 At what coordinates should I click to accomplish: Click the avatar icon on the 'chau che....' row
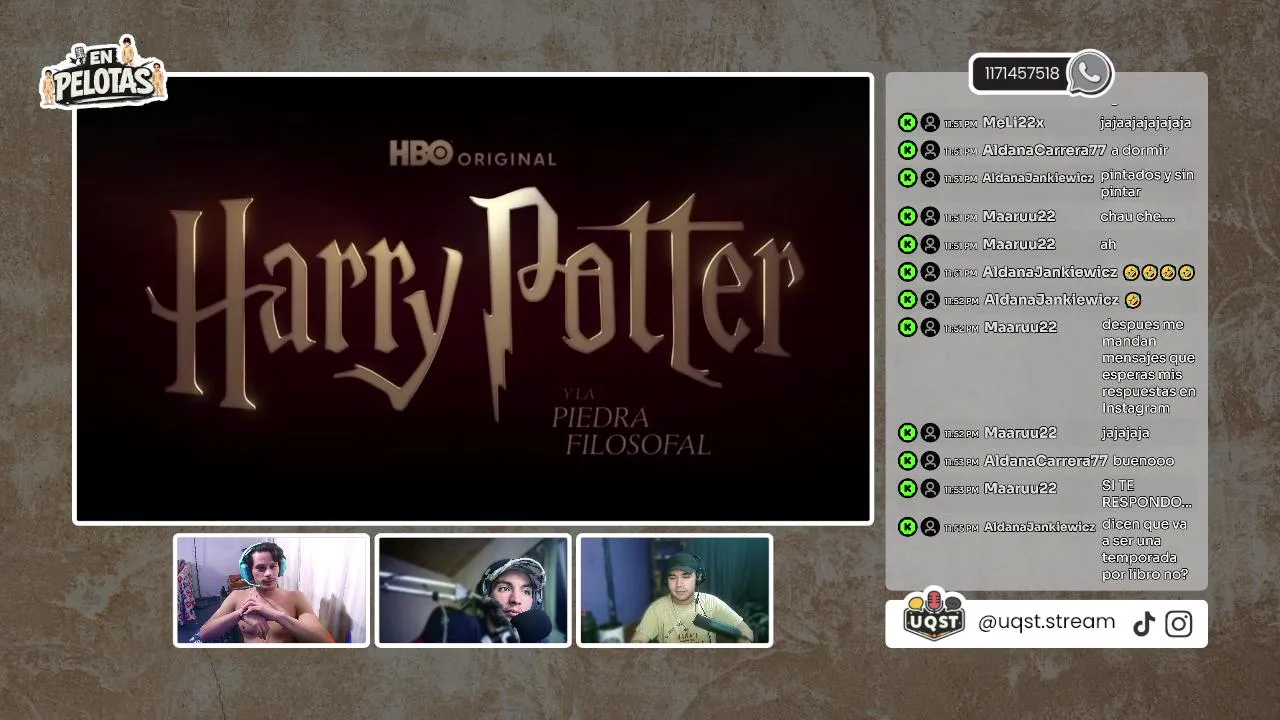930,216
